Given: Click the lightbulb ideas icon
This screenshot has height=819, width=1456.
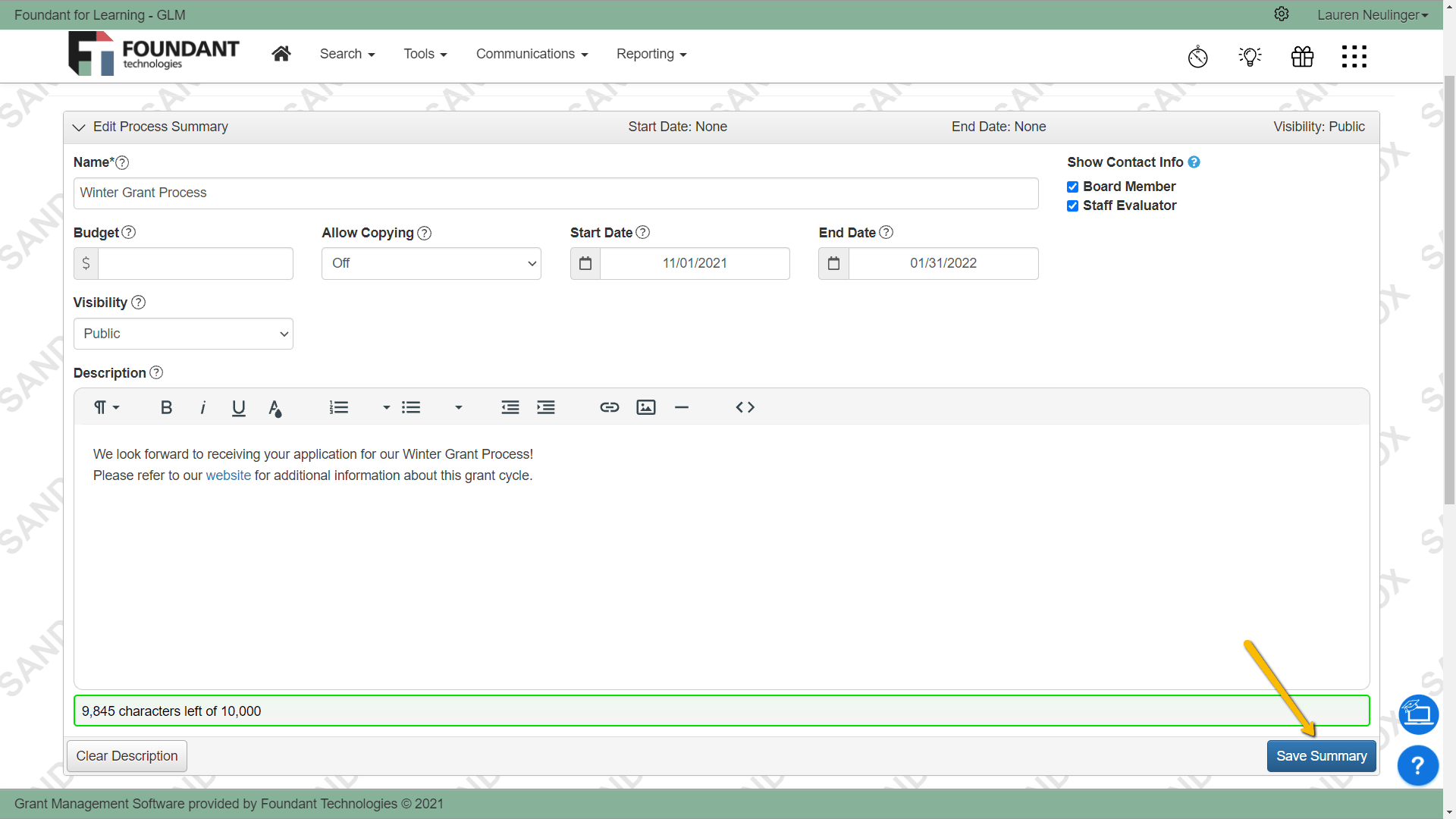Looking at the screenshot, I should [x=1250, y=56].
